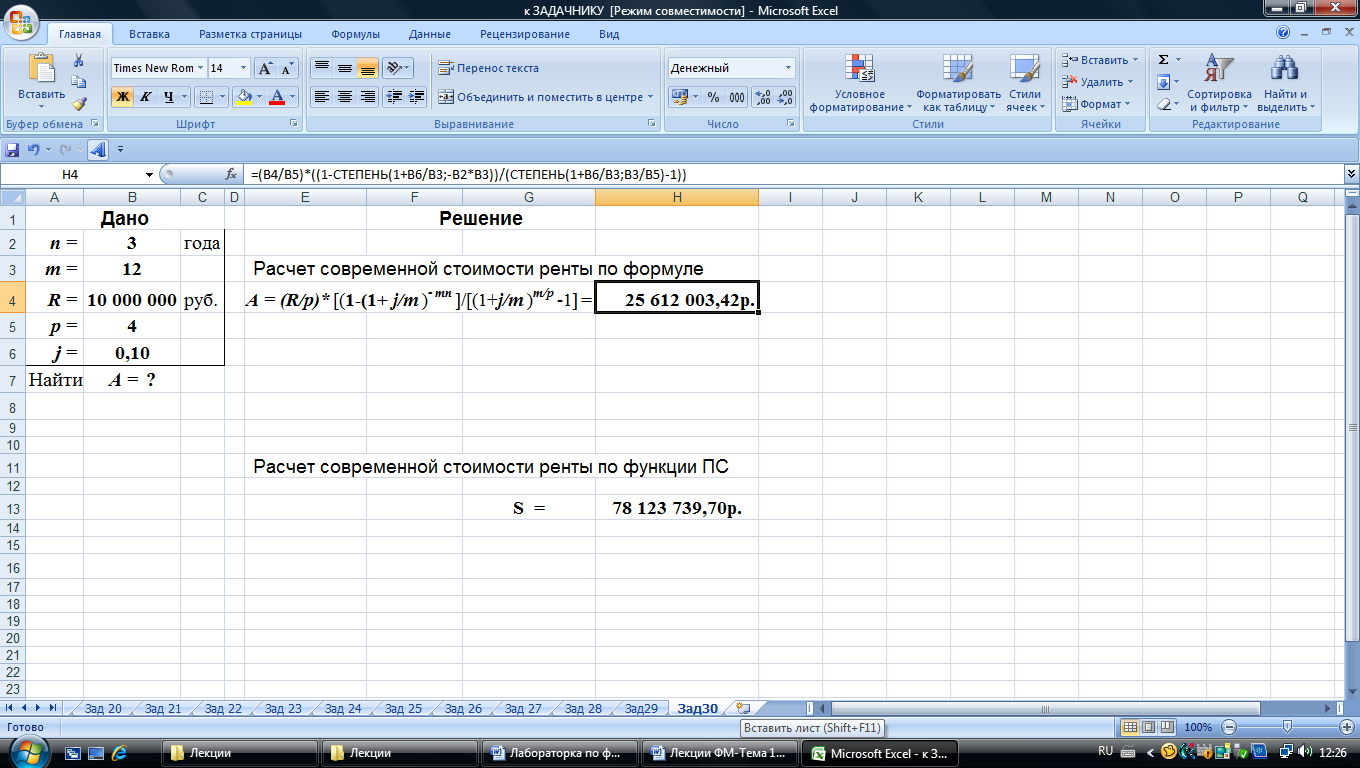
Task: Click the blue WordArt A icon in quick access toolbar
Action: tap(97, 150)
